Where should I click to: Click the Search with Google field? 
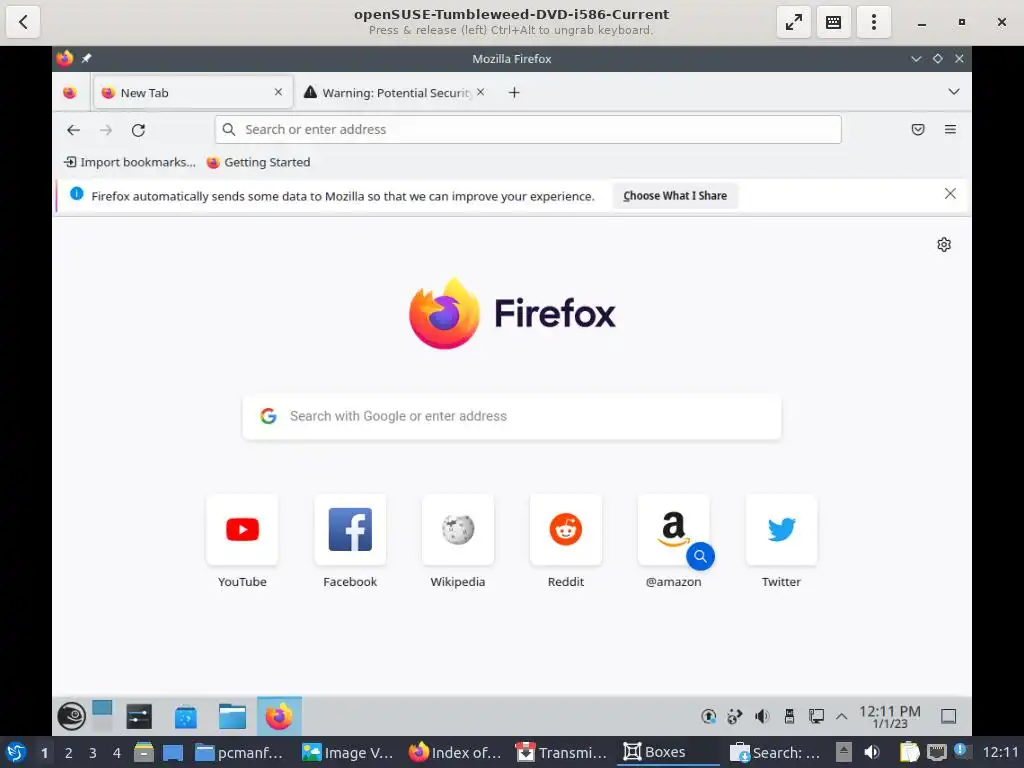(511, 416)
